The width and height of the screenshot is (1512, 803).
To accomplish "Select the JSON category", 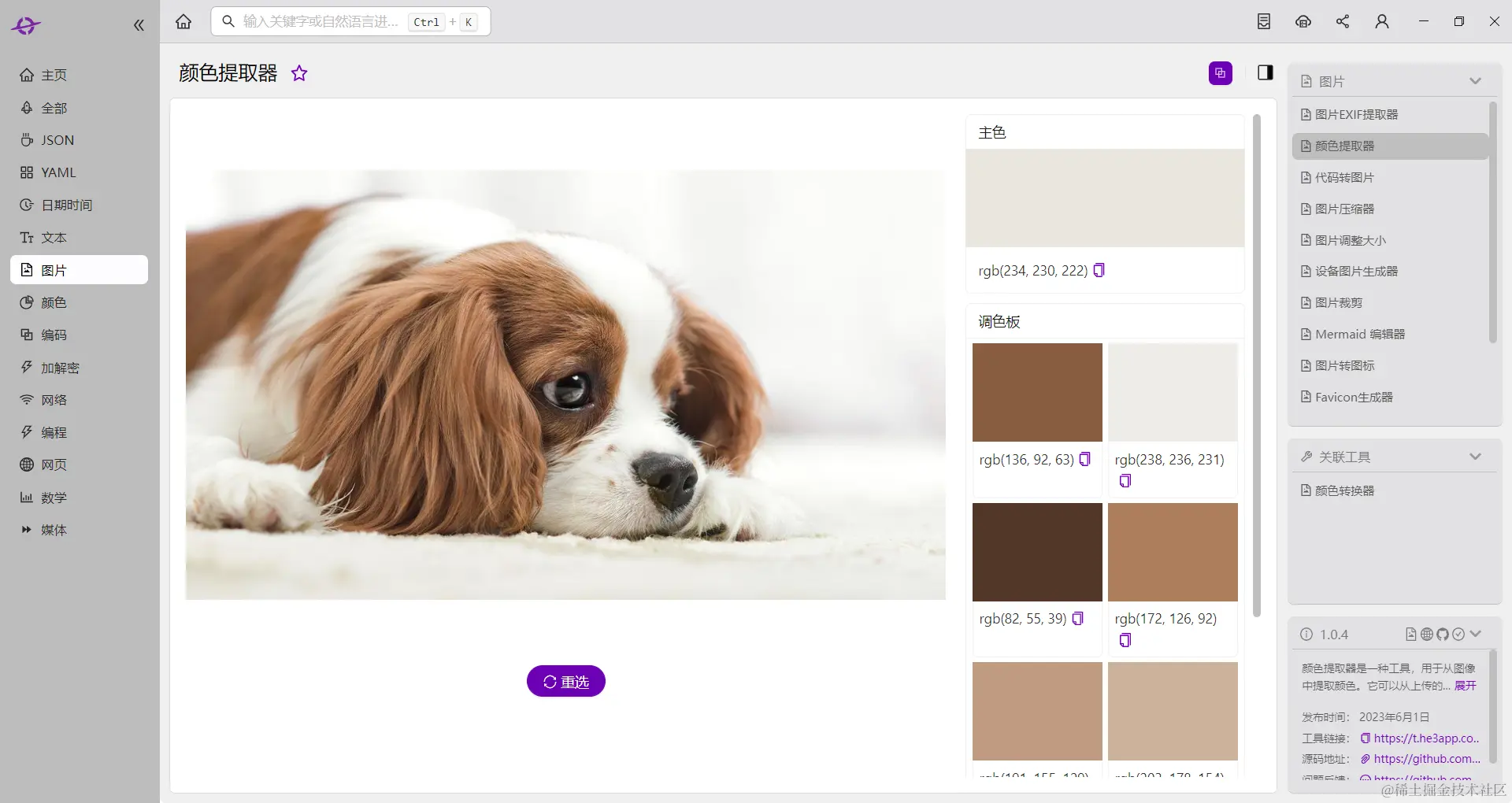I will click(79, 140).
